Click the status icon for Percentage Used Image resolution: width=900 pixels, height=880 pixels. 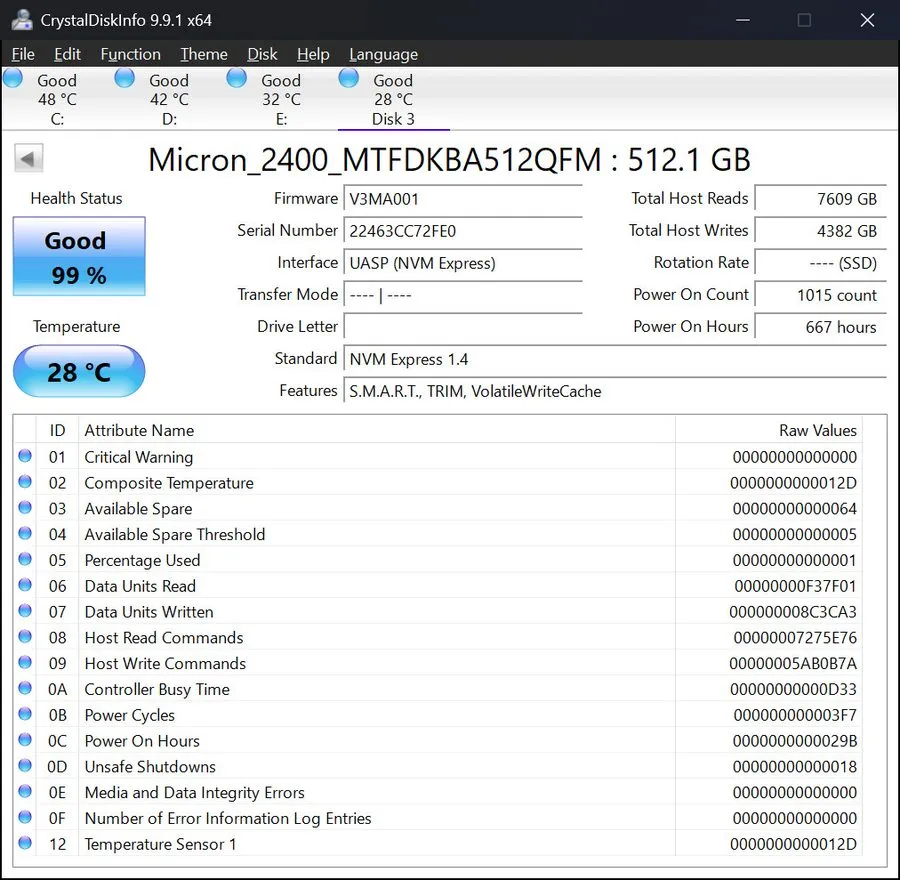pyautogui.click(x=25, y=559)
